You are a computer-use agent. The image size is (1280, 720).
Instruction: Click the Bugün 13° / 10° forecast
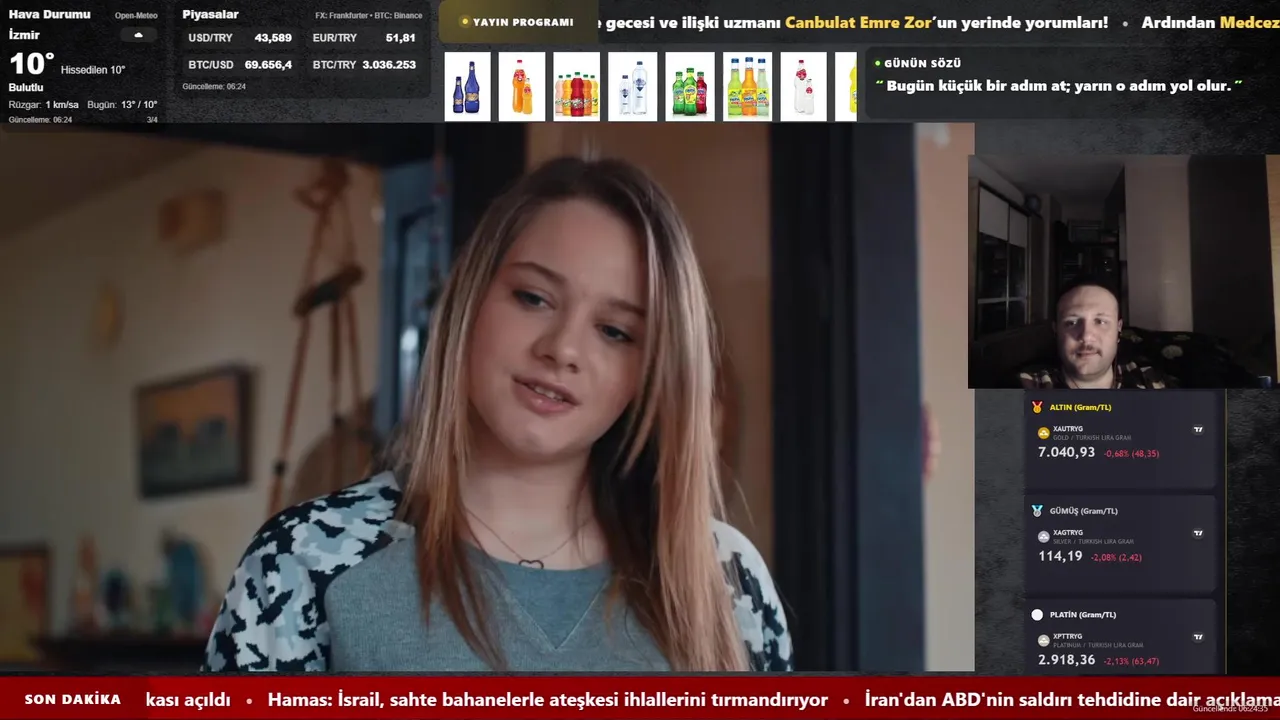pyautogui.click(x=122, y=105)
